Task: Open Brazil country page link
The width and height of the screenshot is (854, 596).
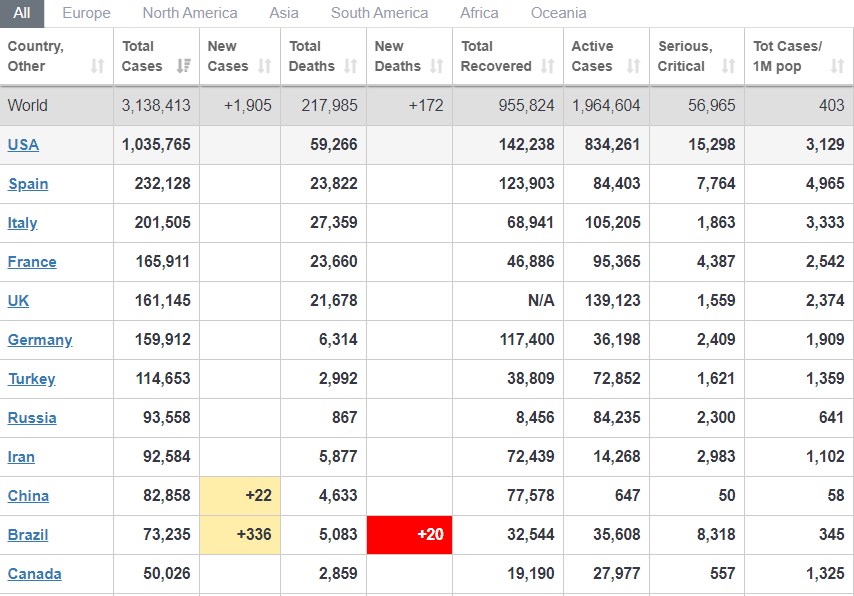Action: pyautogui.click(x=28, y=535)
